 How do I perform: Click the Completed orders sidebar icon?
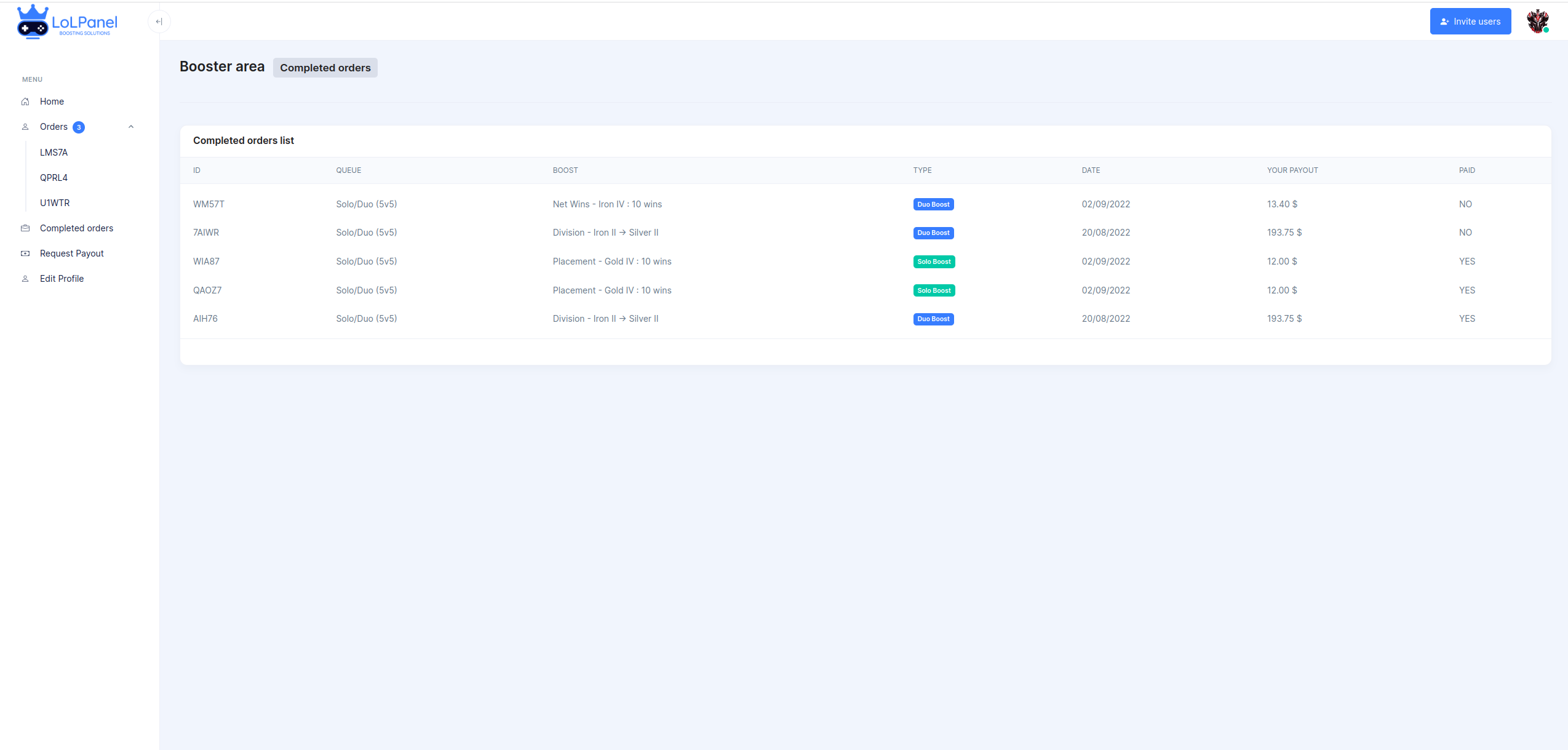[x=25, y=228]
